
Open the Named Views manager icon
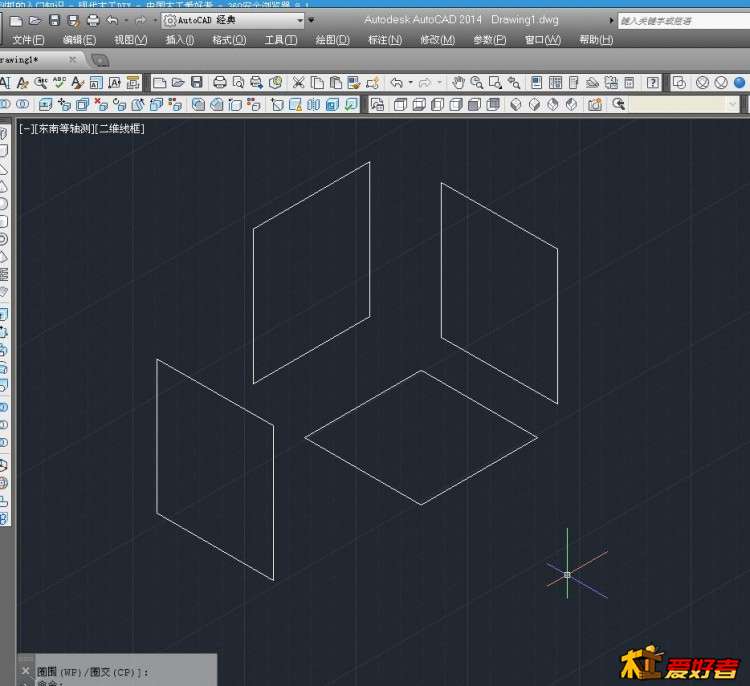pyautogui.click(x=377, y=104)
